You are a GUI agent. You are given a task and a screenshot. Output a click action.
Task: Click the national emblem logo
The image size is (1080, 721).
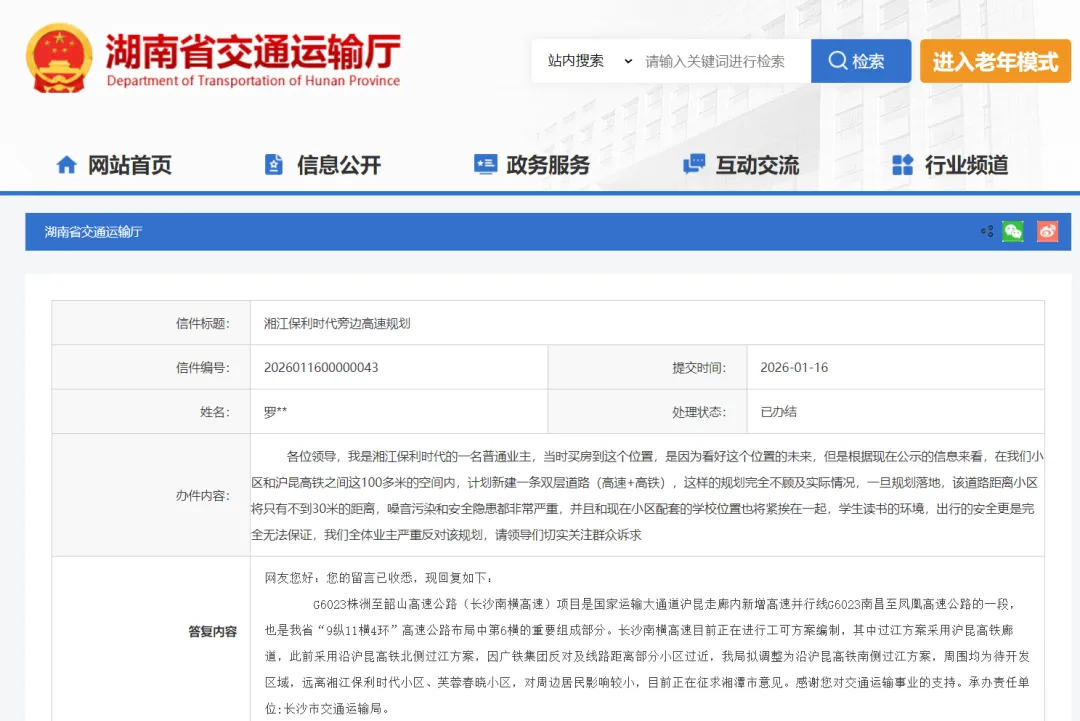(59, 59)
